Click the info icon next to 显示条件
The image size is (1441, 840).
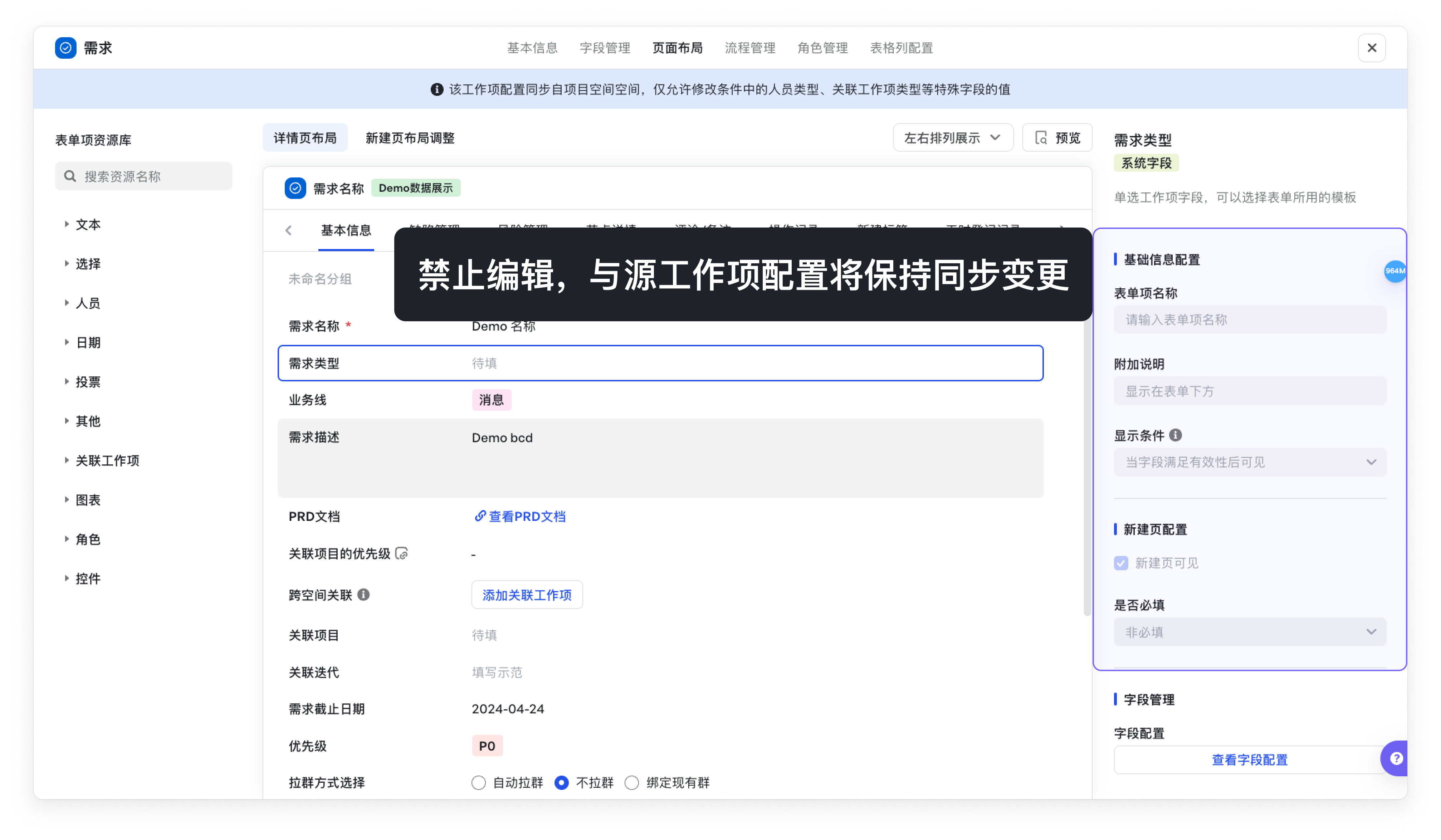click(1176, 435)
